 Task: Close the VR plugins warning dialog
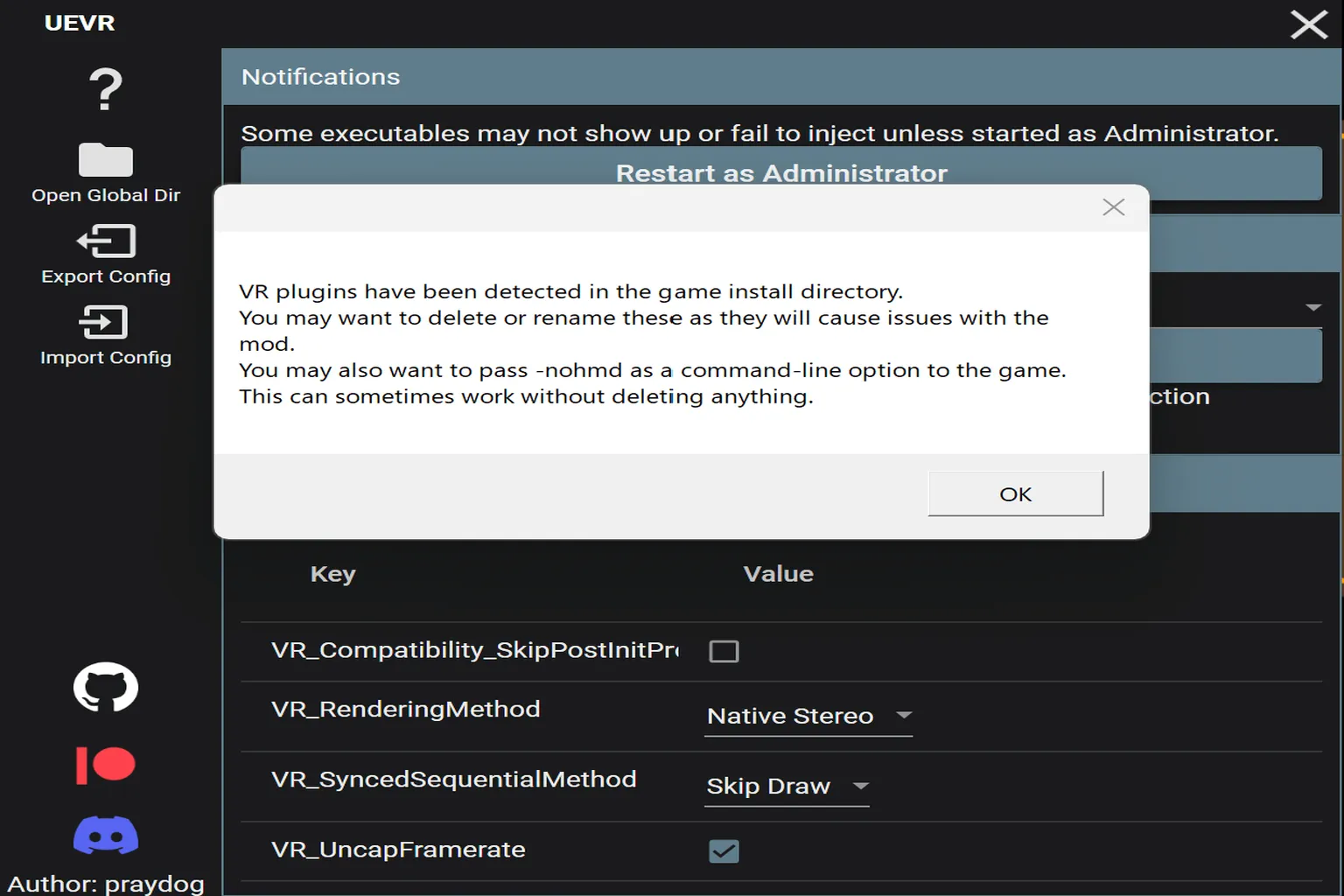tap(1114, 207)
